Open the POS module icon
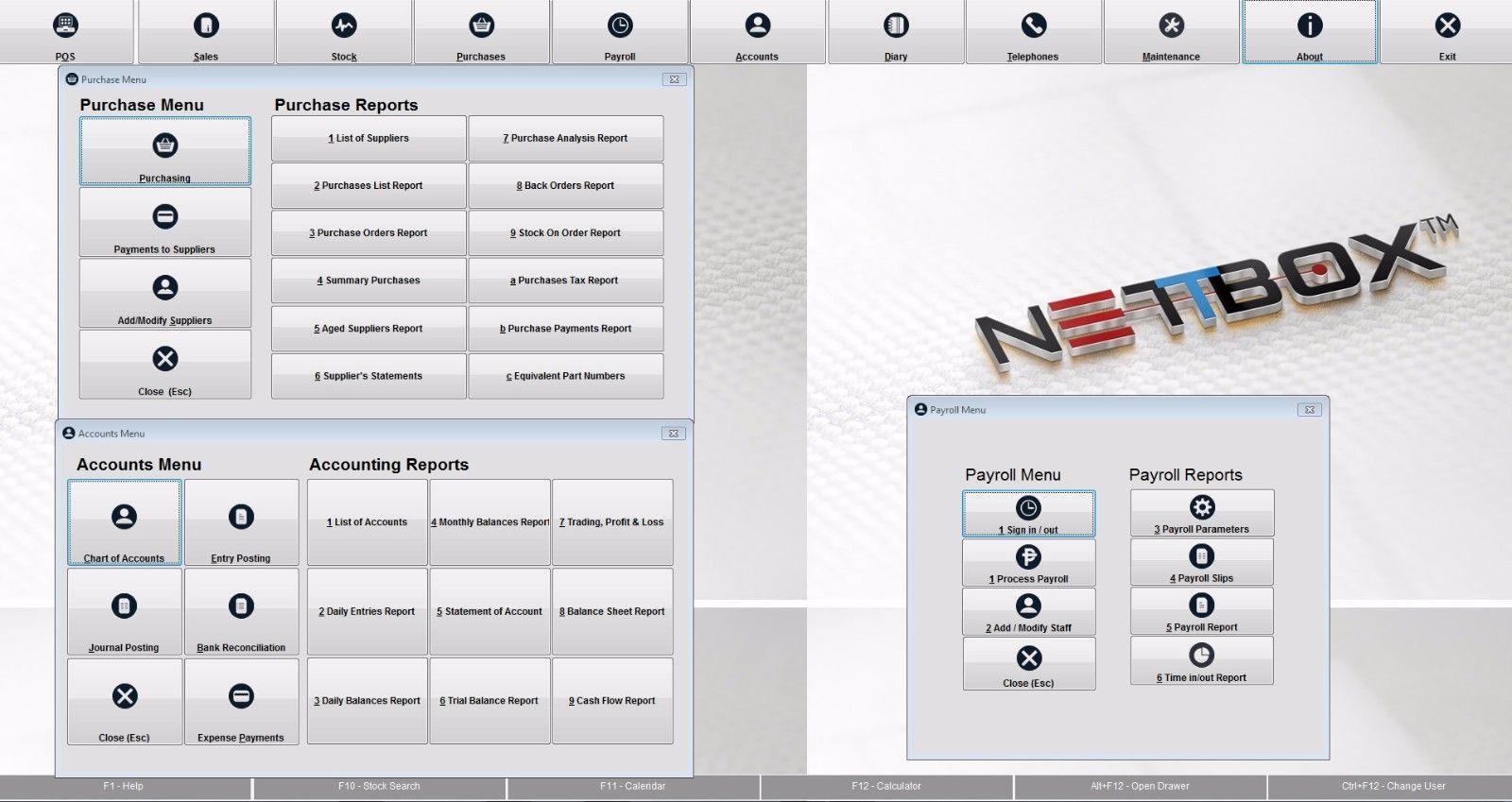Screen dimensions: 1512x802 click(x=65, y=32)
